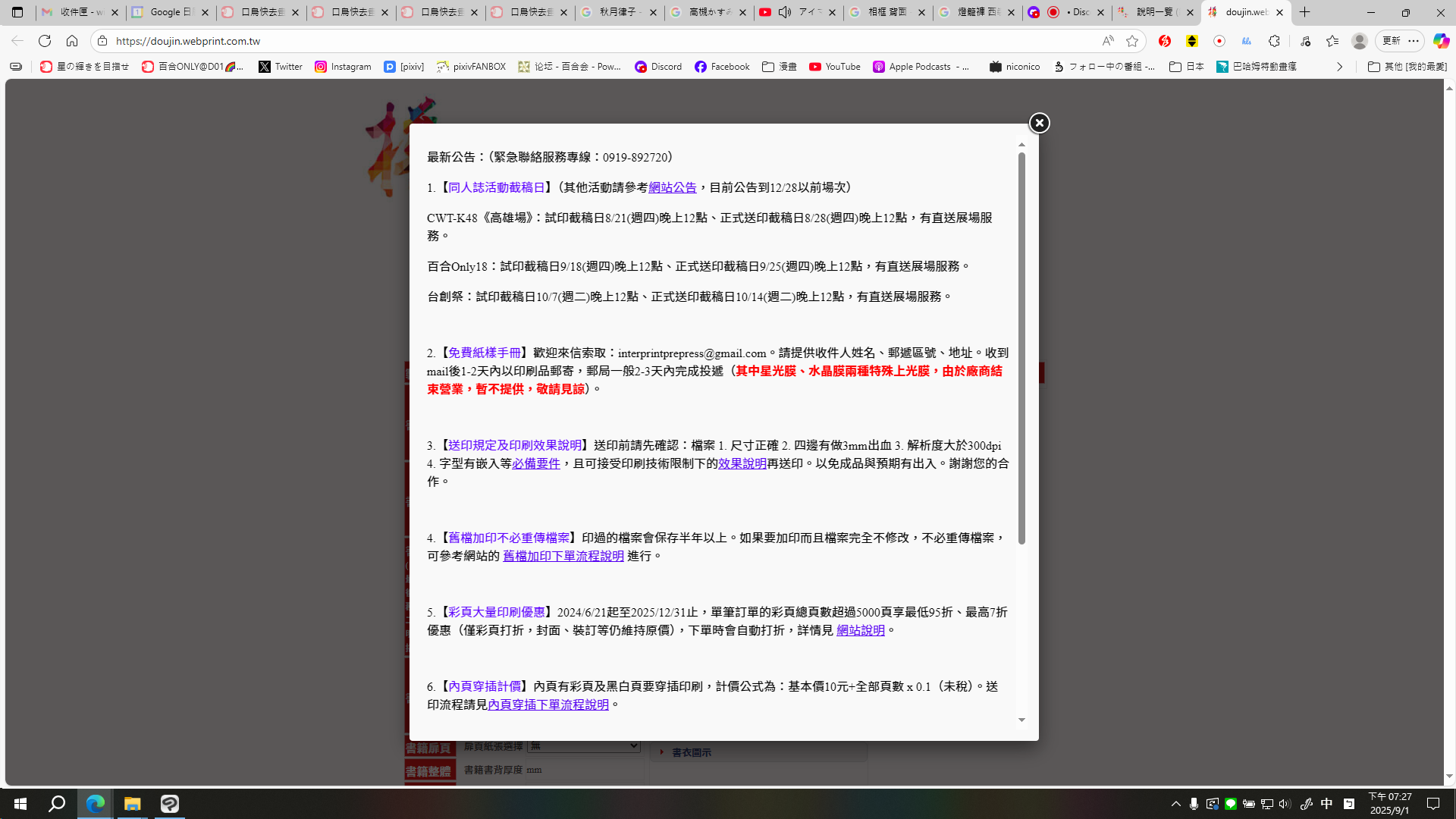Open the browser extensions puzzle icon
Screen dimensions: 1456x819
click(x=1274, y=41)
